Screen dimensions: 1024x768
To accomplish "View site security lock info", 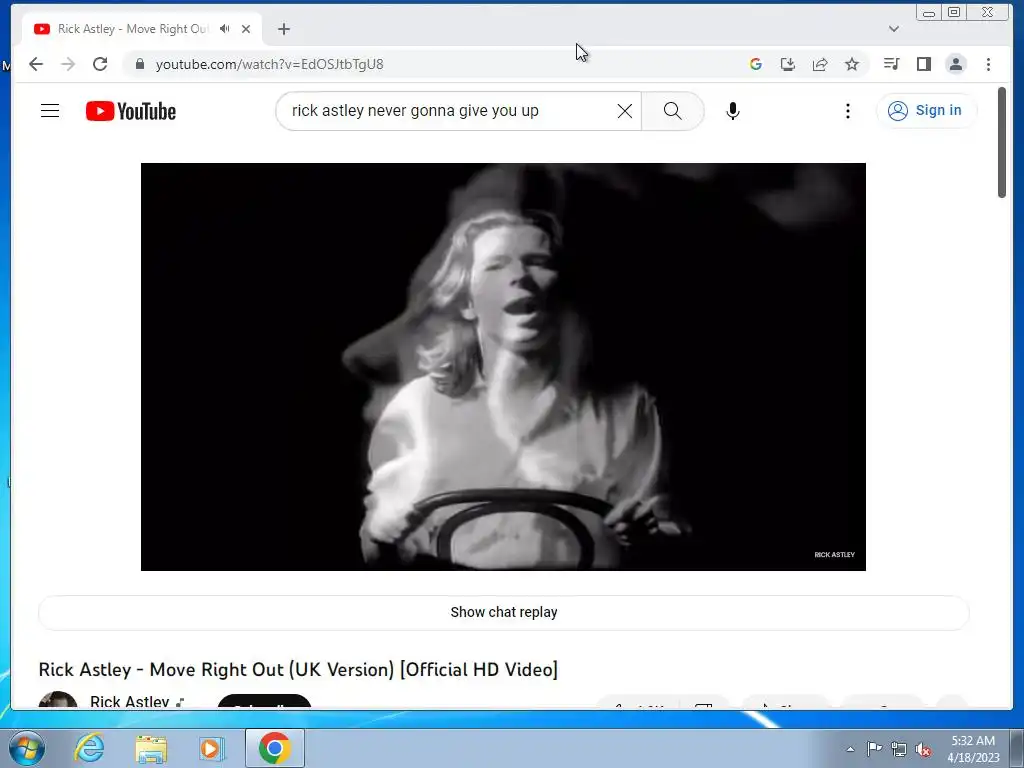I will 139,64.
